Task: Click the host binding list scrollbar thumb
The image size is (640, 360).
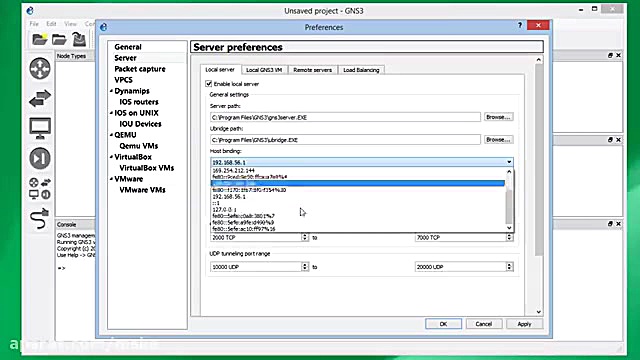Action: coord(509,206)
